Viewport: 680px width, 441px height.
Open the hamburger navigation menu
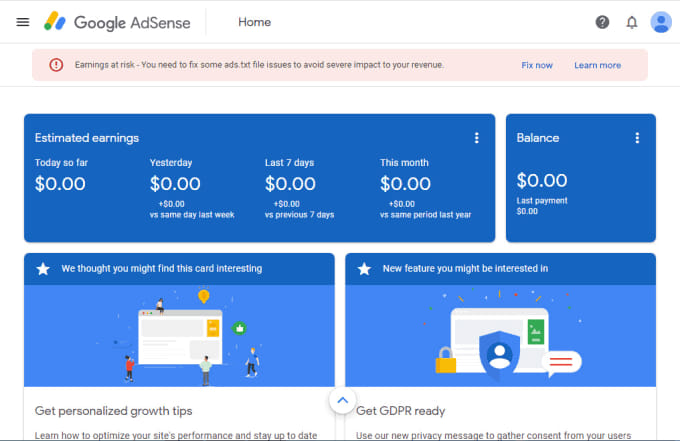coord(23,22)
